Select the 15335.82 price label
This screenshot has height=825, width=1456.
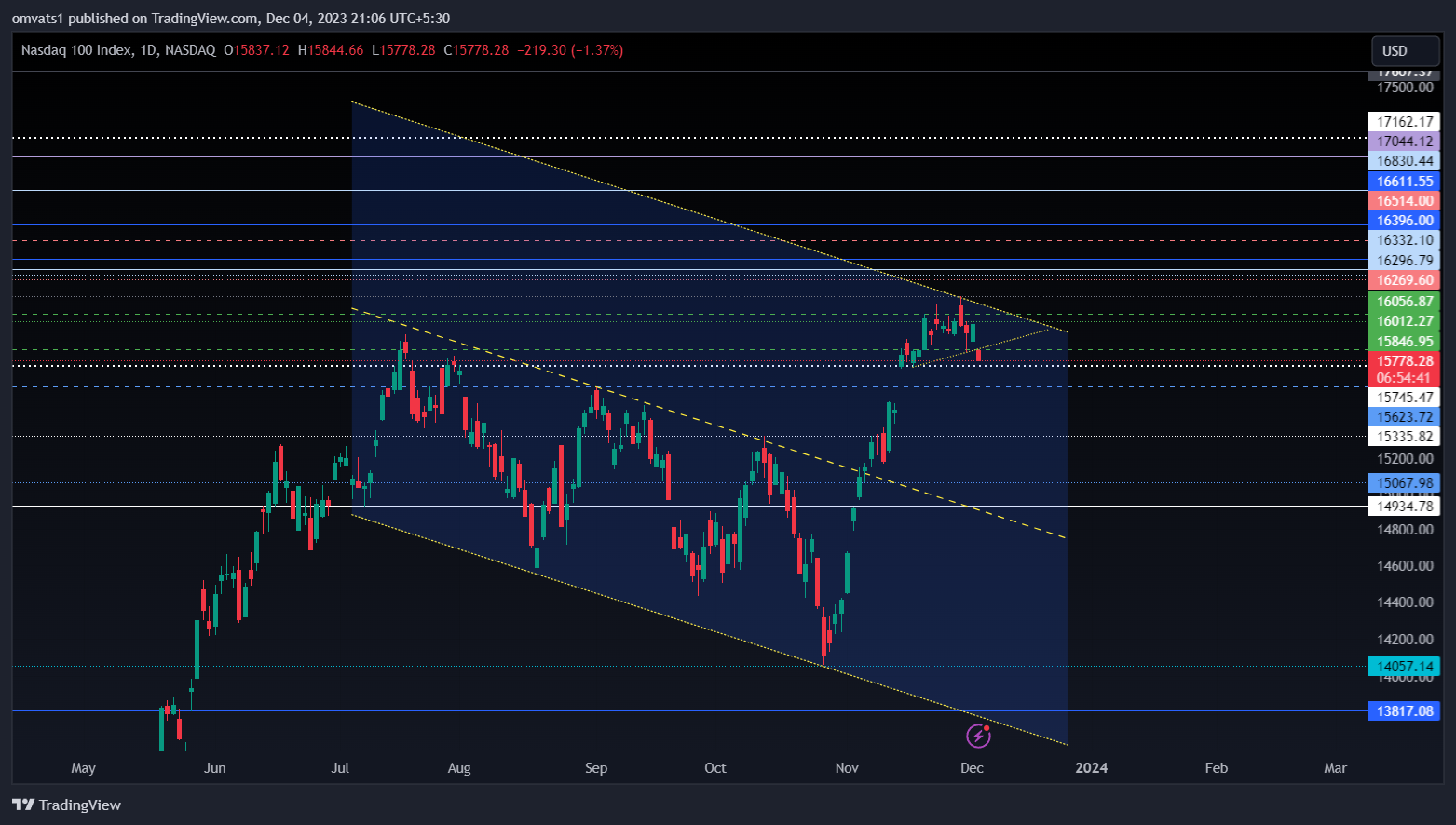(1404, 437)
